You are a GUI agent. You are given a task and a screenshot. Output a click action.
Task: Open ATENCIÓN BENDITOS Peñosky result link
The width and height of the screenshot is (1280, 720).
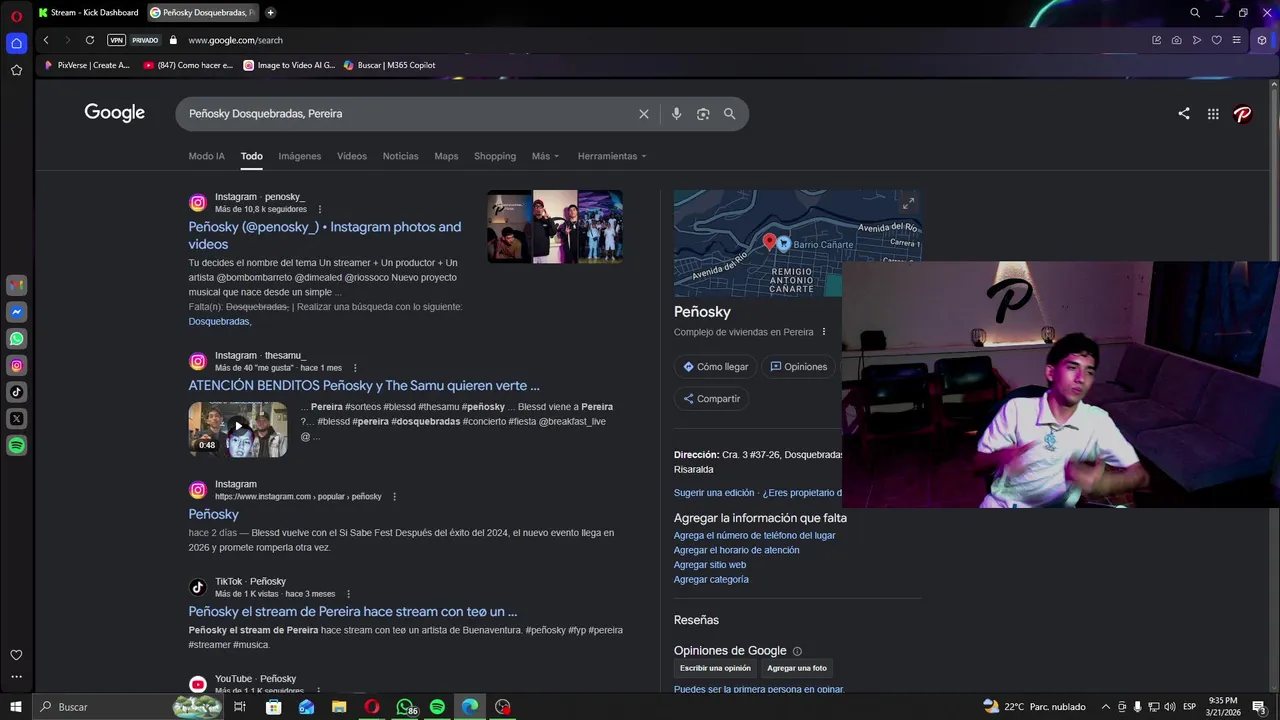(x=364, y=385)
